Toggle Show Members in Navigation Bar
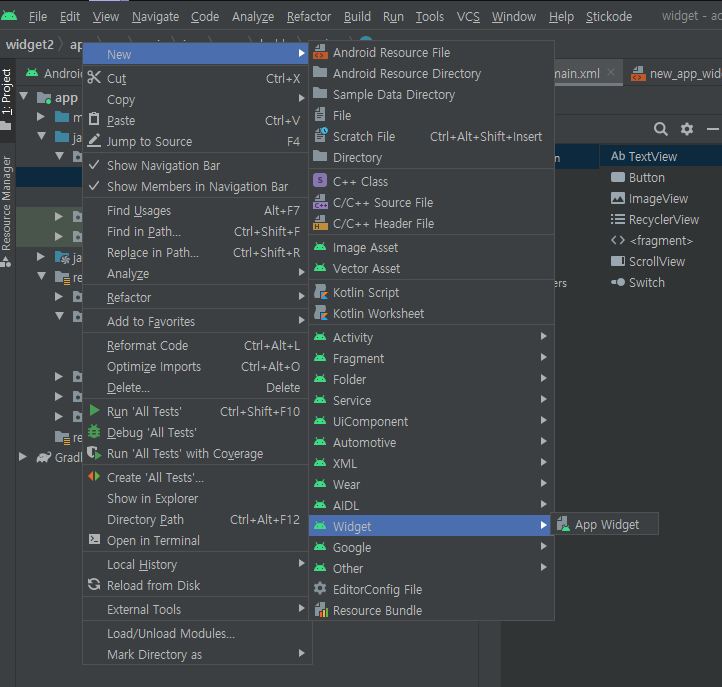Image resolution: width=722 pixels, height=687 pixels. point(197,186)
